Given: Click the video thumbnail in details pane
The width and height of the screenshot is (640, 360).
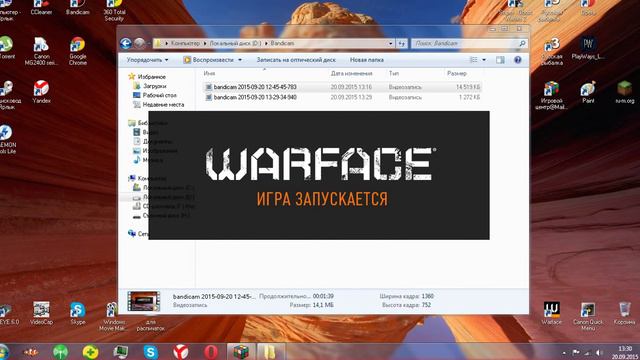Looking at the screenshot, I should point(143,301).
